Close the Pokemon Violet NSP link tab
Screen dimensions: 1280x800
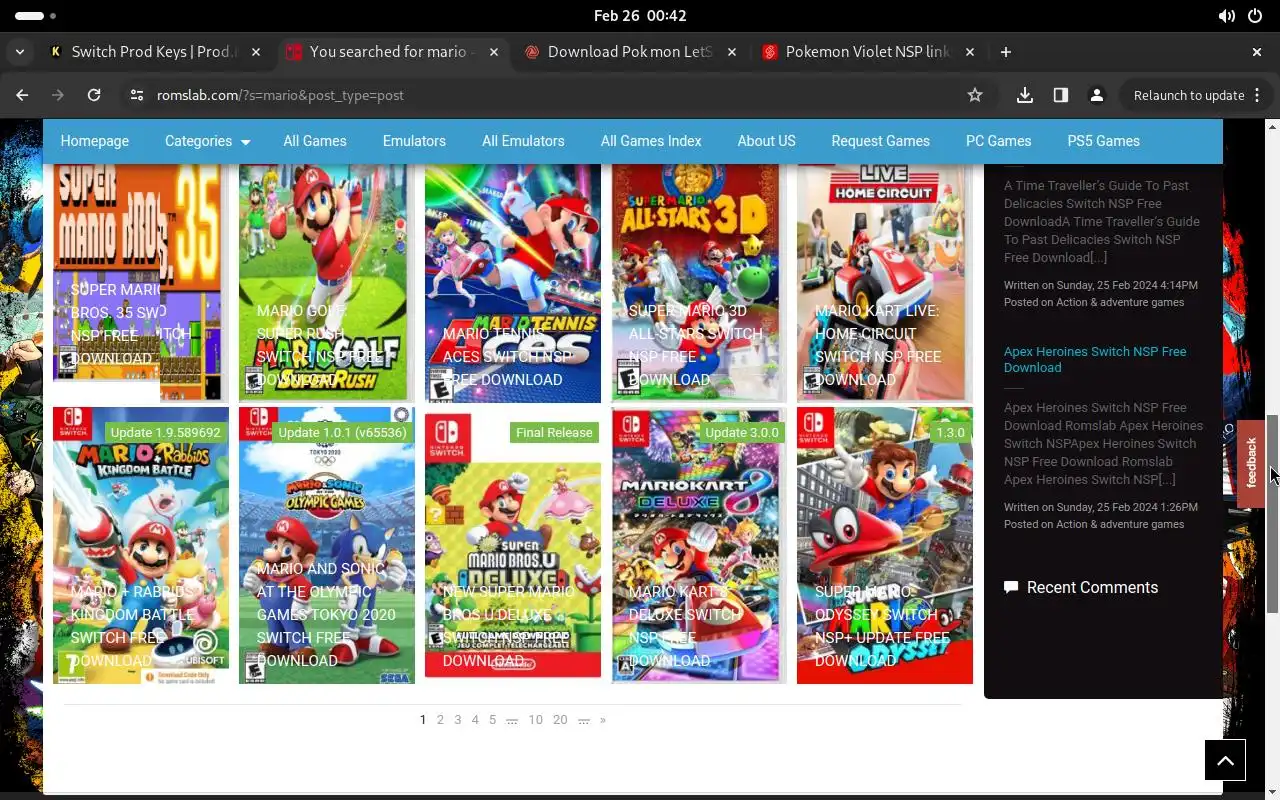pyautogui.click(x=970, y=52)
